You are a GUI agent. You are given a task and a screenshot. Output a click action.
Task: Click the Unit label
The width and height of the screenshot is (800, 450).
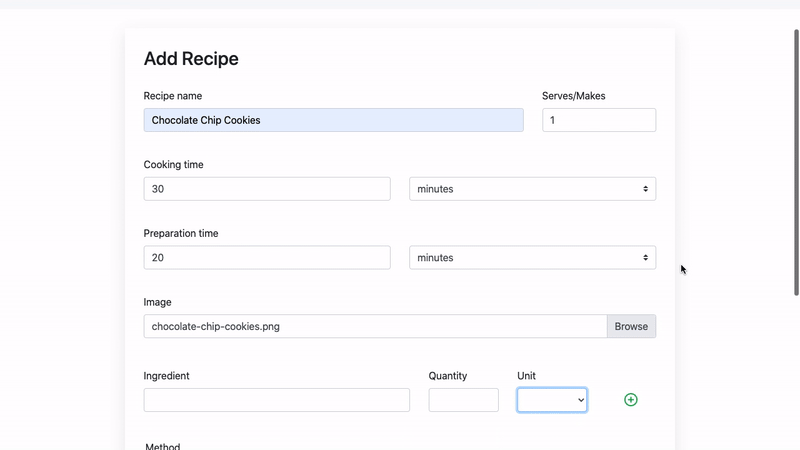pos(527,376)
